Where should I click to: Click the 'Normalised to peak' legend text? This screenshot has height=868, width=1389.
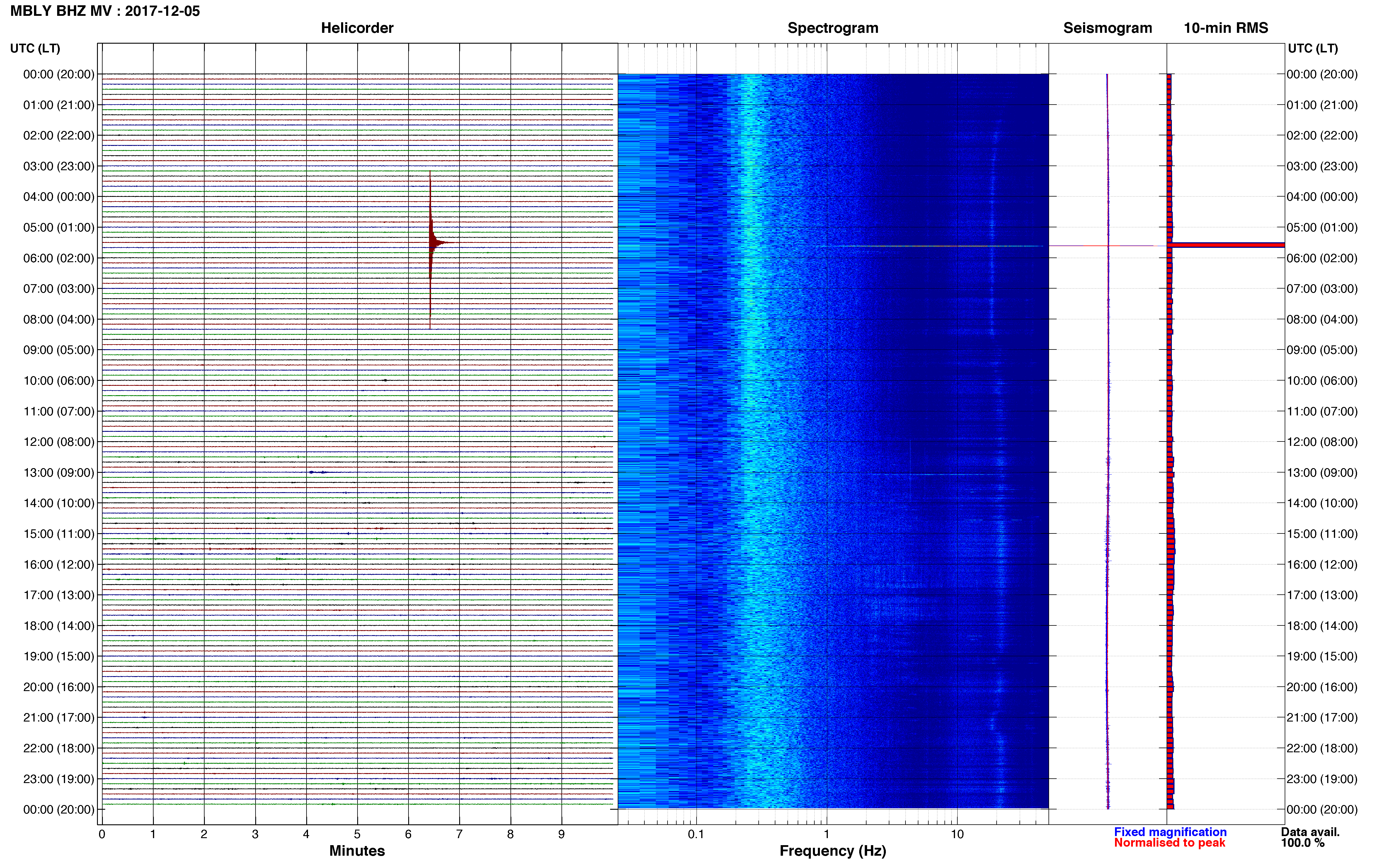pos(1170,843)
